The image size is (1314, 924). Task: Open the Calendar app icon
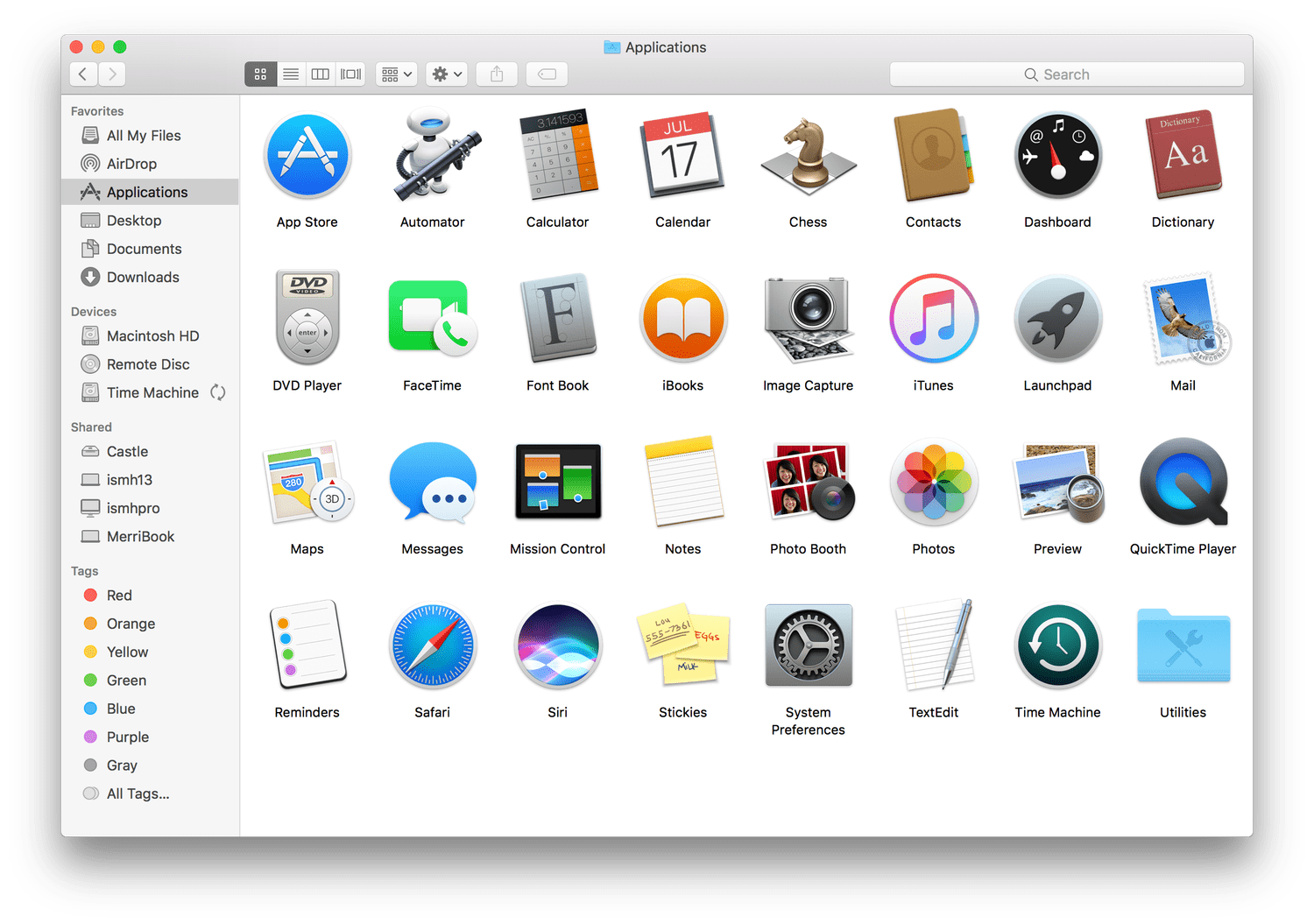pos(683,155)
